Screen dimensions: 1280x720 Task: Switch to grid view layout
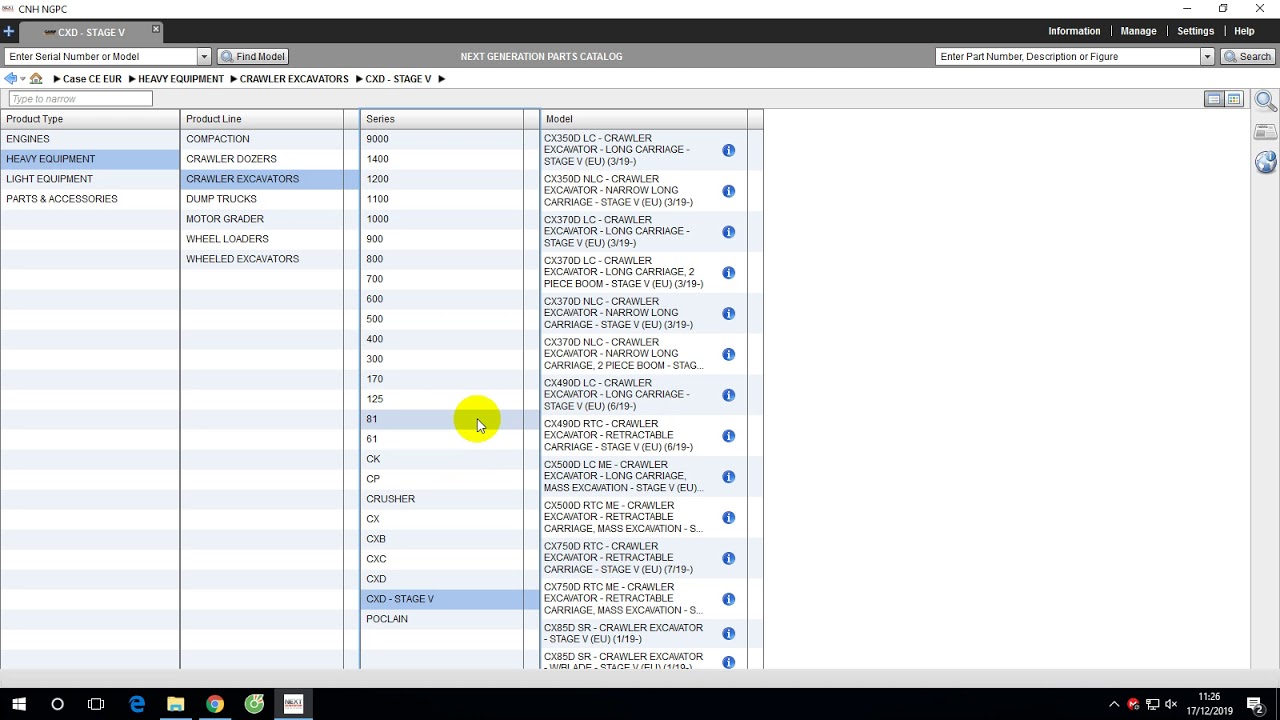(1234, 99)
